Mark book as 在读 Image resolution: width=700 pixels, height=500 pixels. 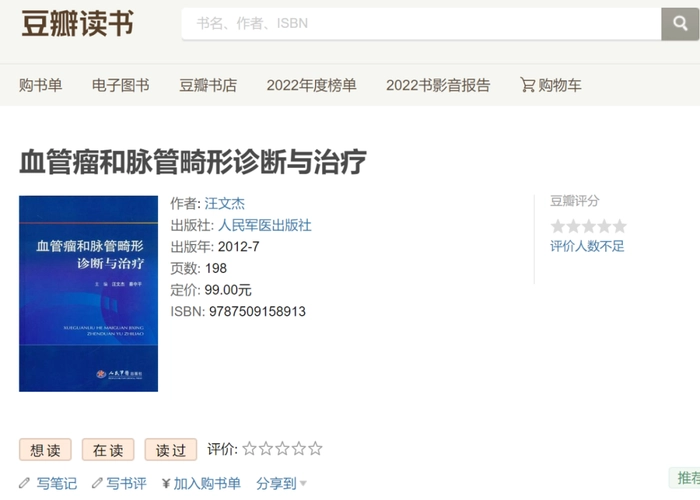tap(108, 450)
